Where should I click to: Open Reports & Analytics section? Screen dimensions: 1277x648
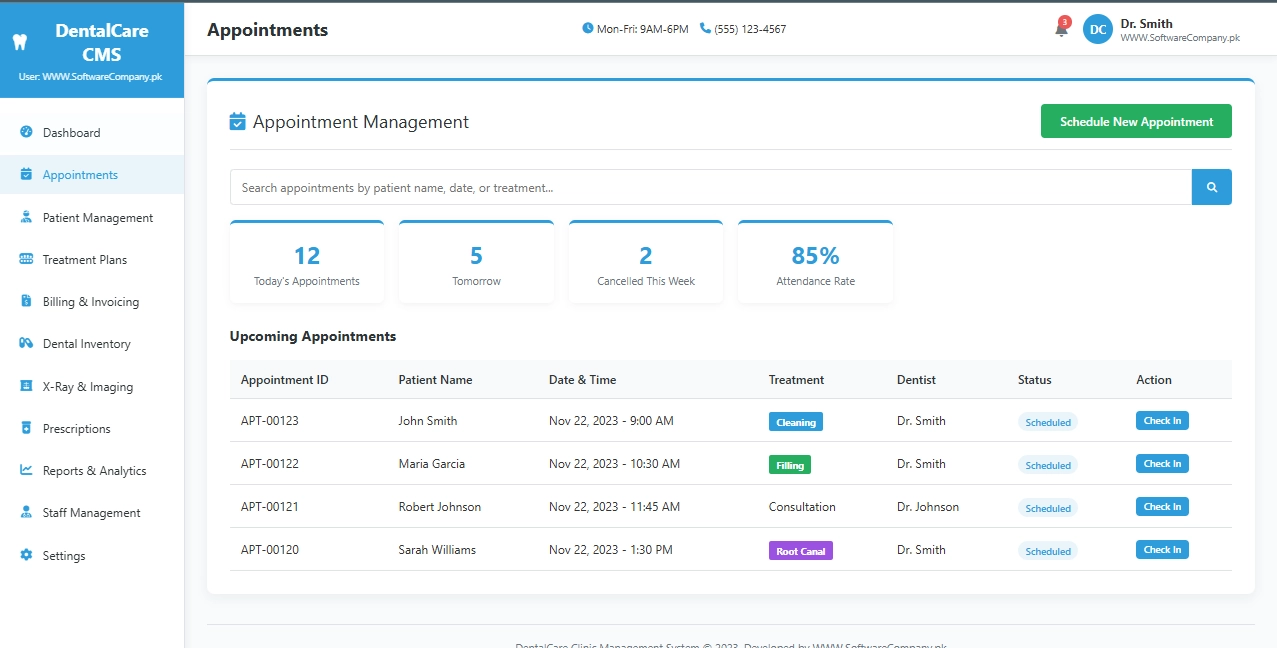(x=94, y=471)
